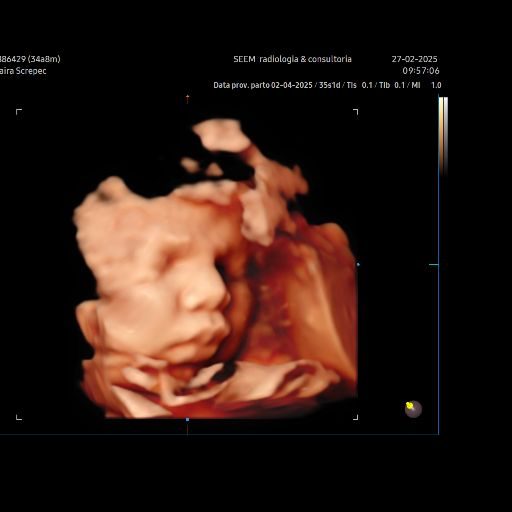Click the blue square marker below the volume

click(187, 419)
